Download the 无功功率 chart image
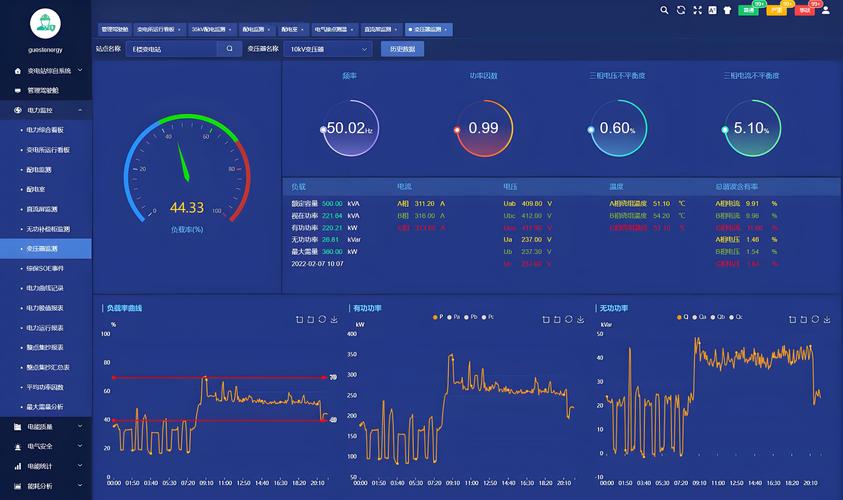This screenshot has height=500, width=843. click(x=826, y=319)
